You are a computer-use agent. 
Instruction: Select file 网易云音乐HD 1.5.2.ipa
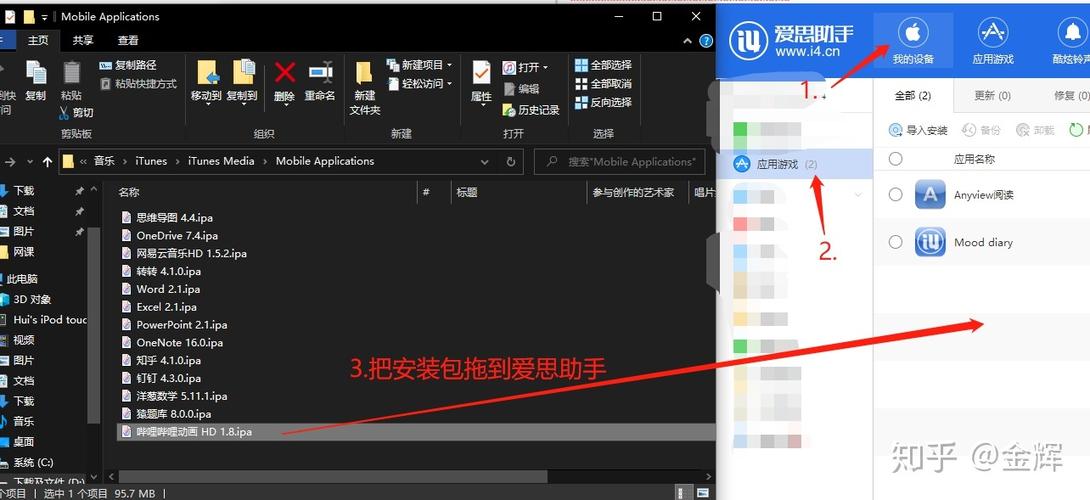coord(191,253)
